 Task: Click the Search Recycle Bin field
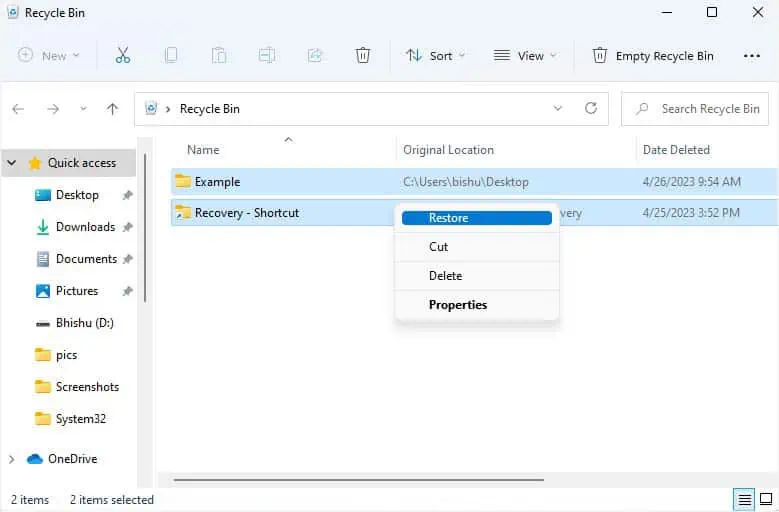pos(695,109)
